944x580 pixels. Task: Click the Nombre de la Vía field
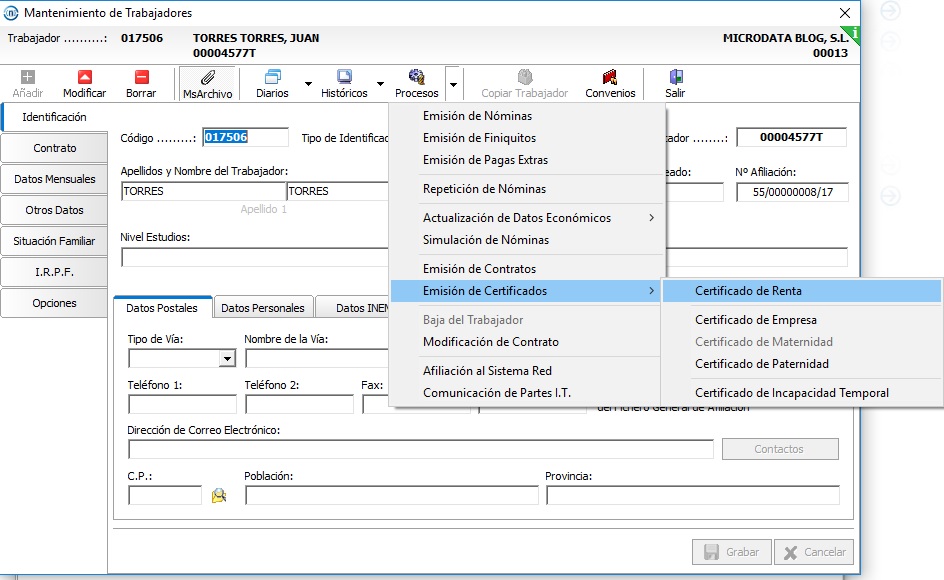317,359
